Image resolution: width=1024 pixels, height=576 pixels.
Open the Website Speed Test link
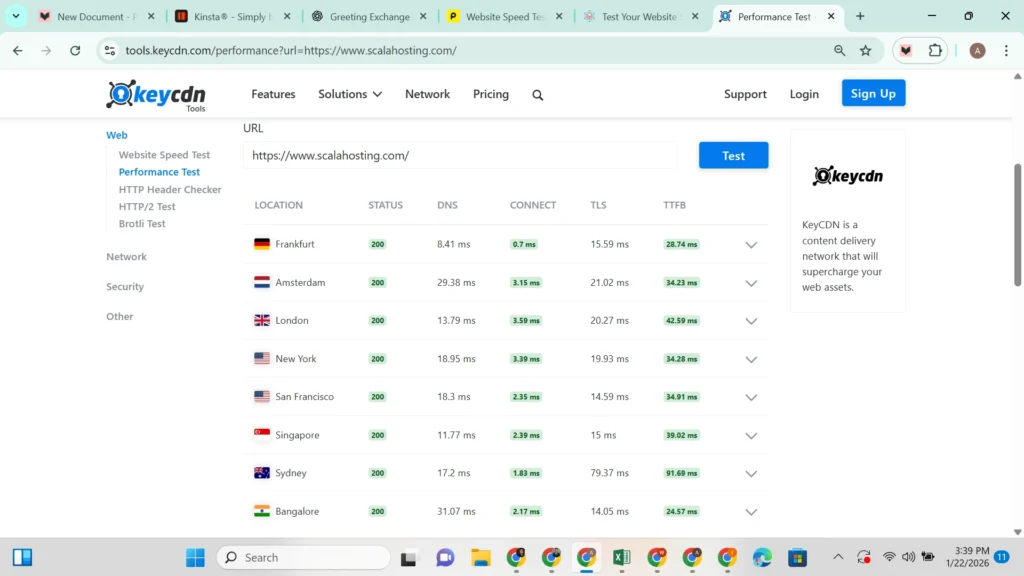coord(163,154)
